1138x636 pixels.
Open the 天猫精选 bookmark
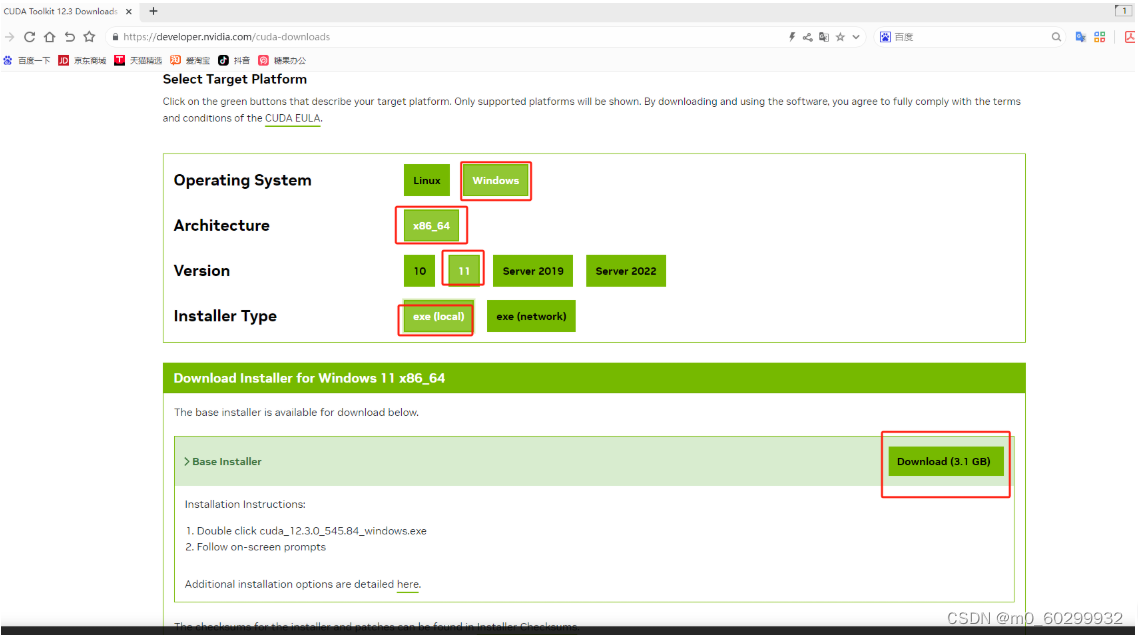[x=138, y=60]
